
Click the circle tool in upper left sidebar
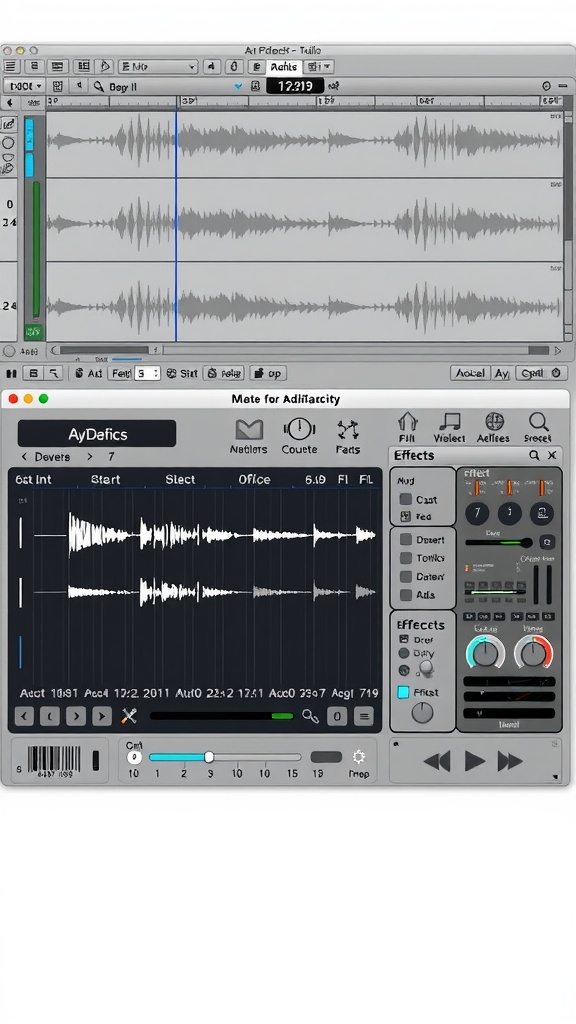(x=8, y=142)
